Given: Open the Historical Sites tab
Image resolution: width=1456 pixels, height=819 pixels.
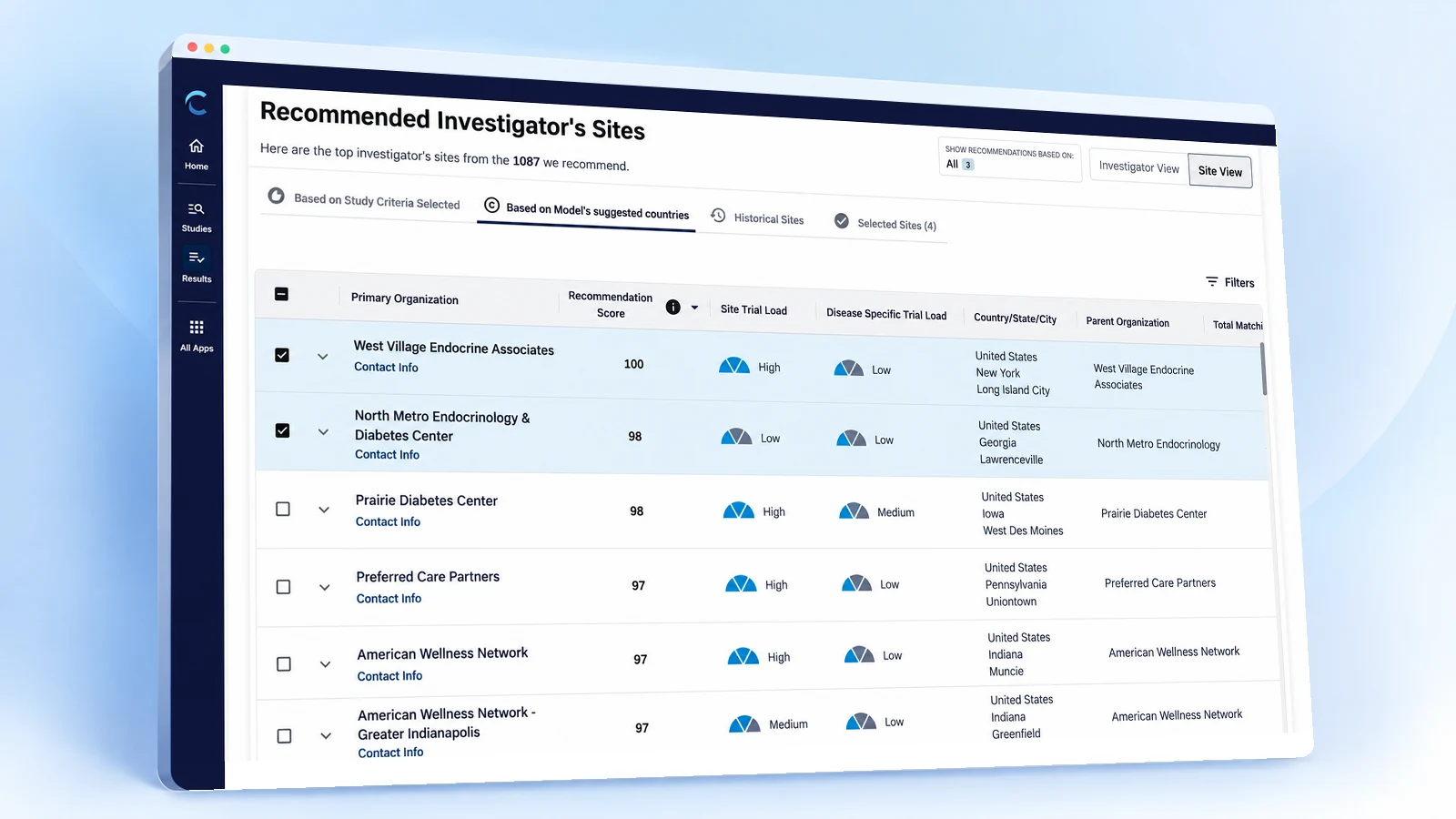Looking at the screenshot, I should click(758, 217).
